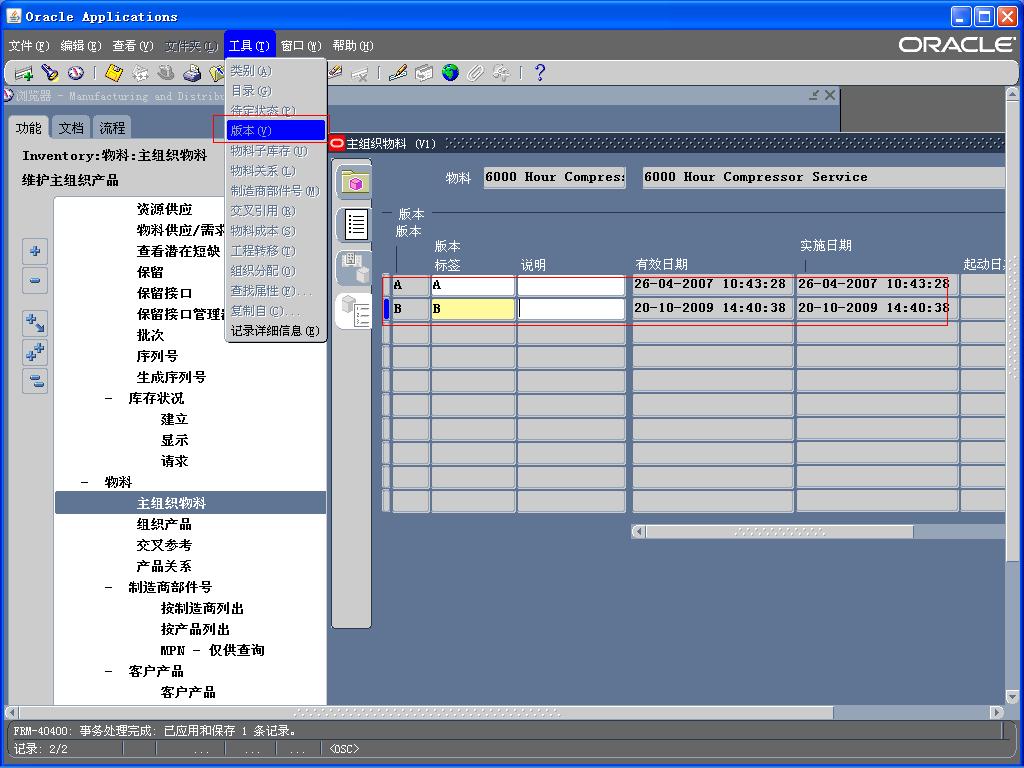1024x768 pixels.
Task: Click the description field of revision A
Action: [x=571, y=285]
